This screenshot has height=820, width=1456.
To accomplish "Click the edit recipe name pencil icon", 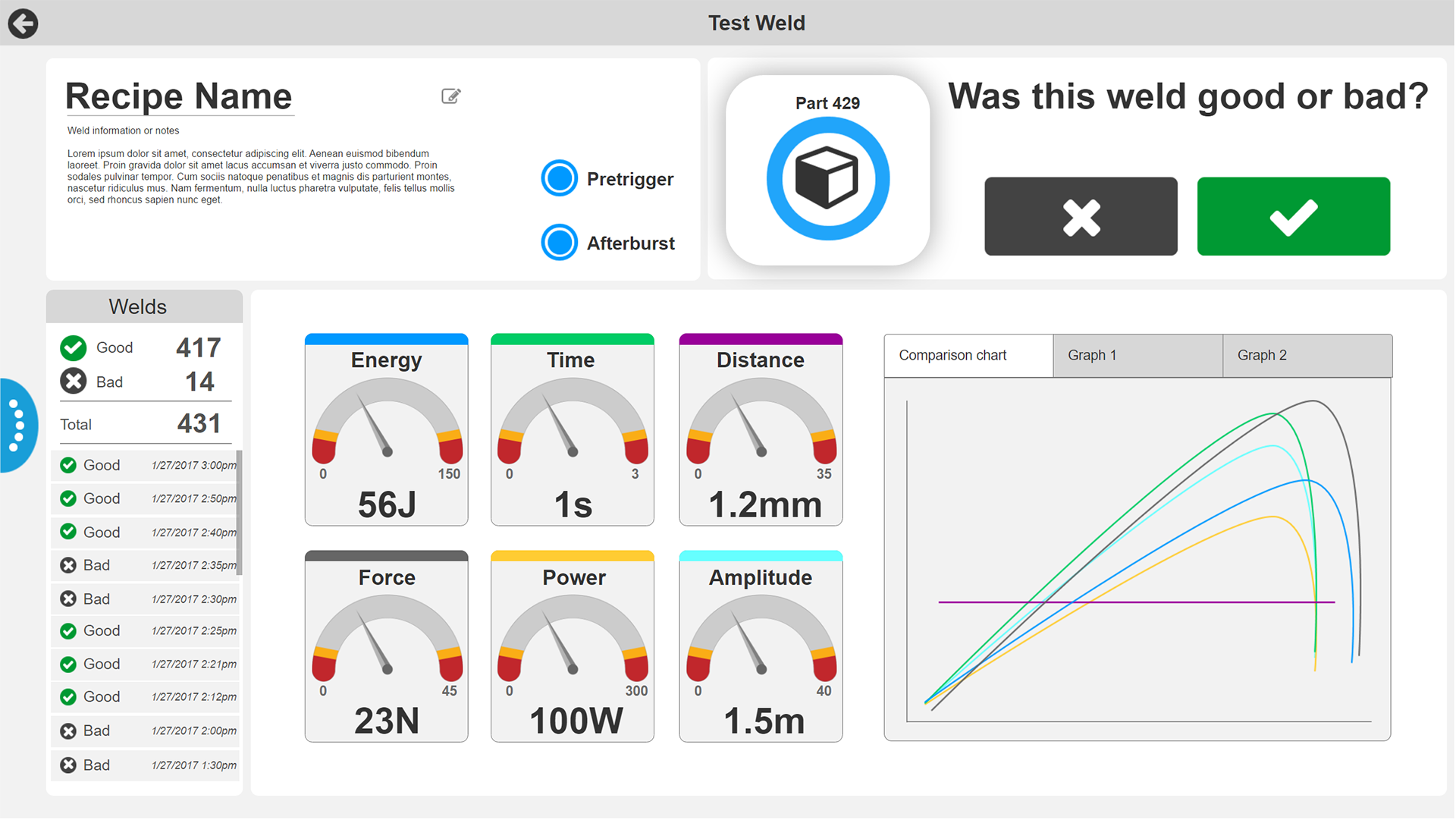I will 450,96.
